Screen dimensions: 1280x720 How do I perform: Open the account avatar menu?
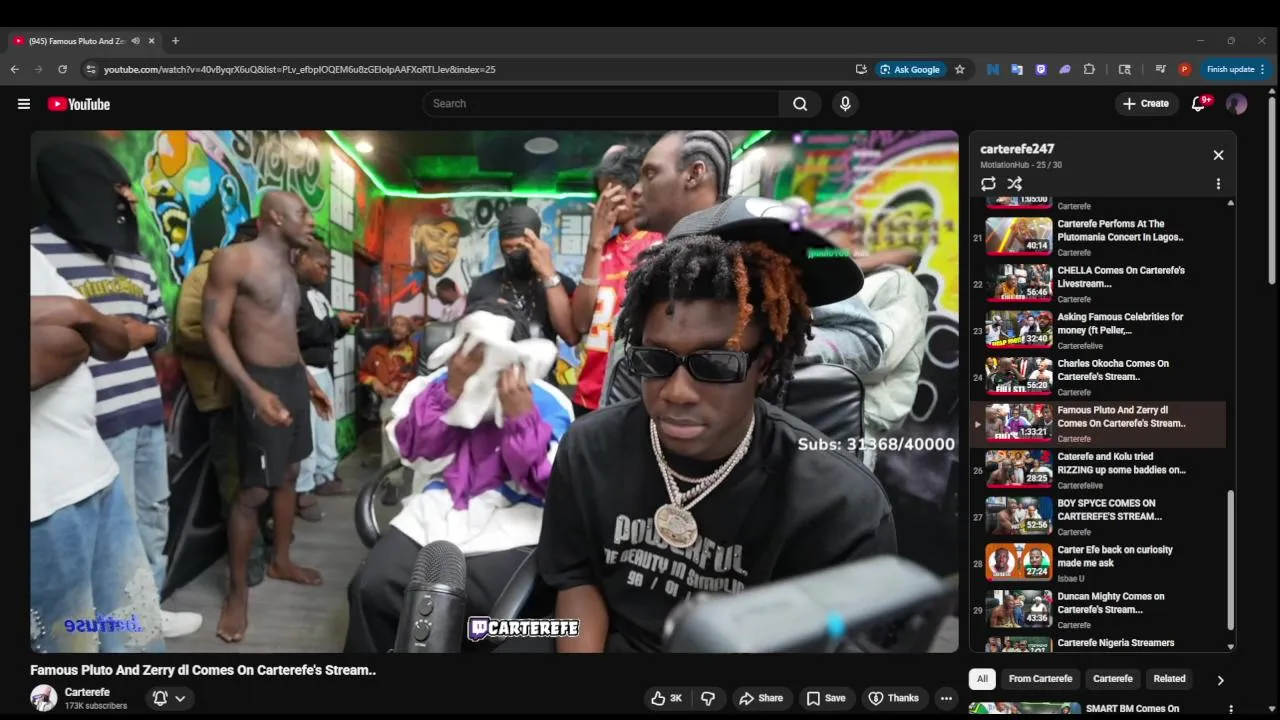point(1237,104)
